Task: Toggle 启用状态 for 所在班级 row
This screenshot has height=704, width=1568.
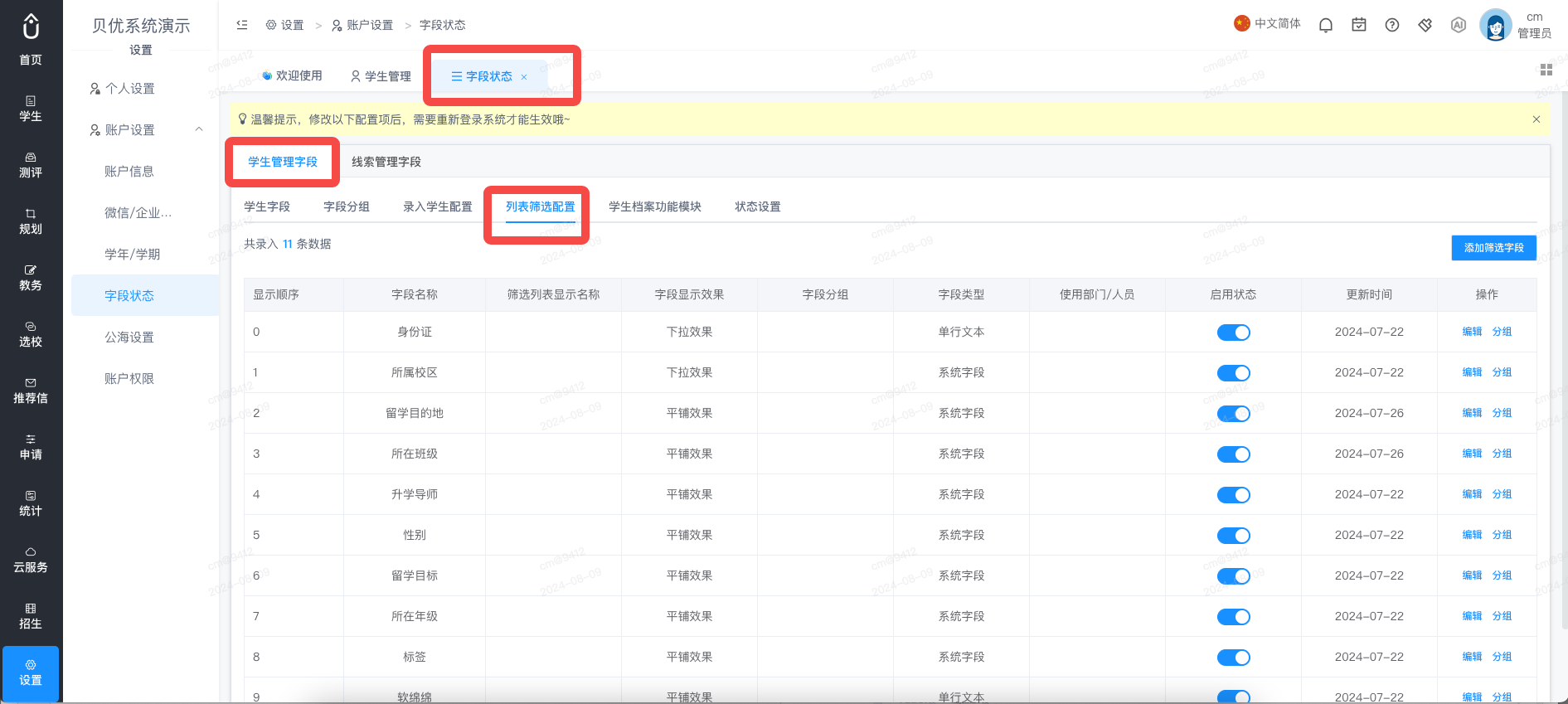Action: 1233,454
